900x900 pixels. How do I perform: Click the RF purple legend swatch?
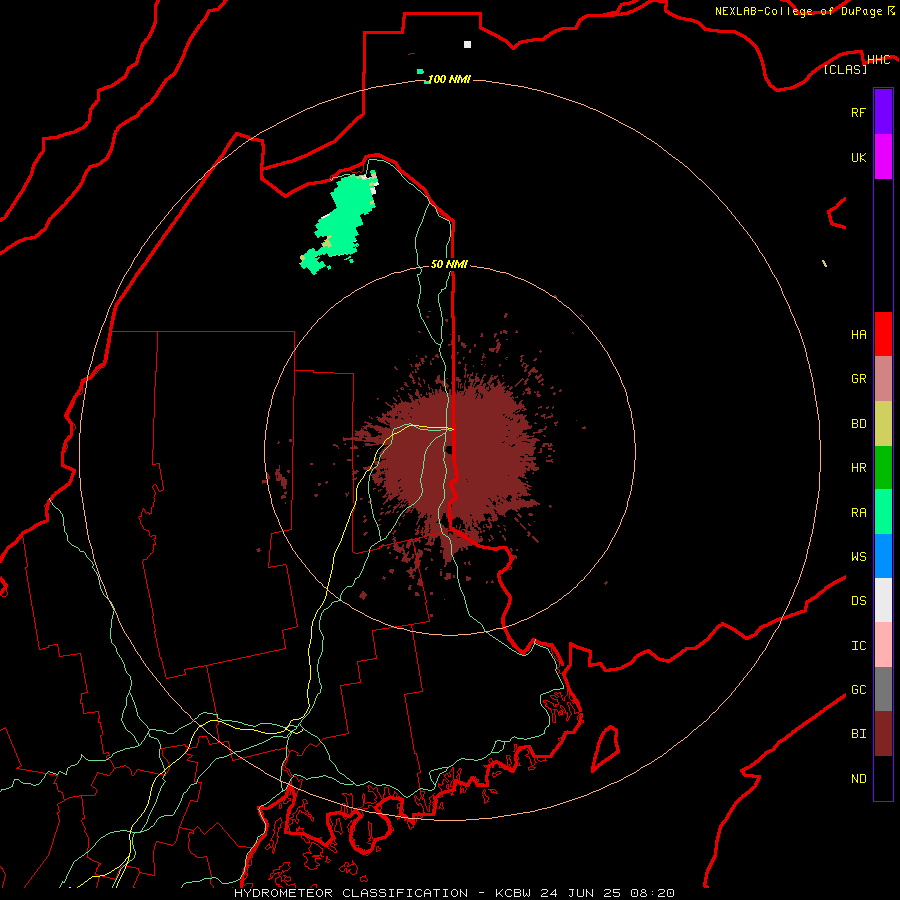click(883, 111)
